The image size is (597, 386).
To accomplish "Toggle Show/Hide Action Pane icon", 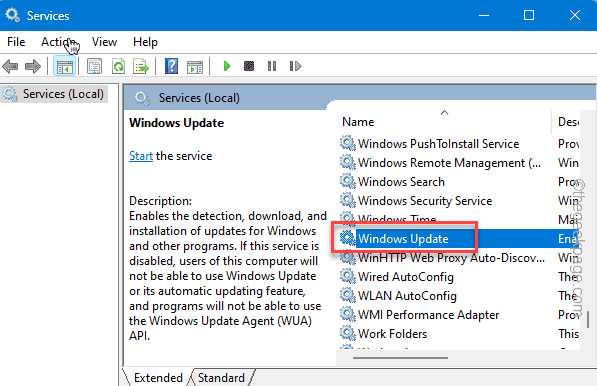I will pyautogui.click(x=195, y=67).
